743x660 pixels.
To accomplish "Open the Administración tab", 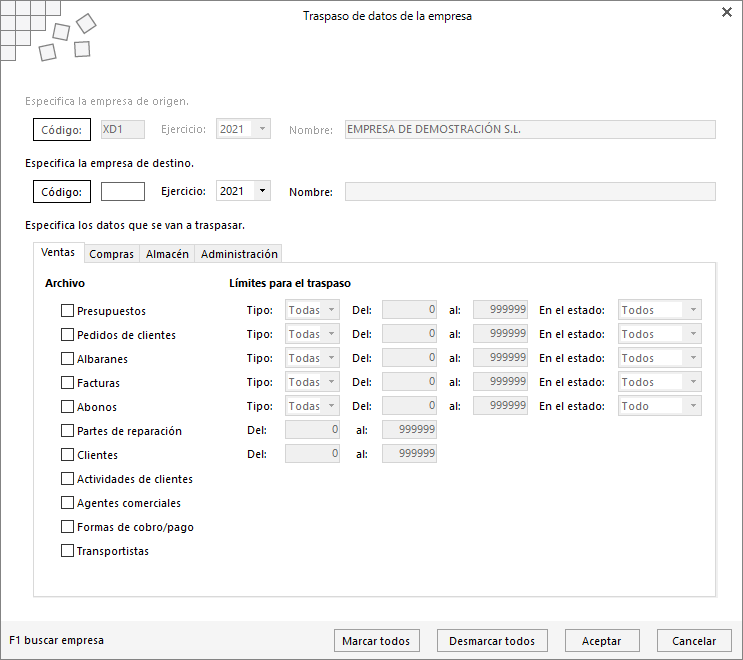I will [239, 254].
